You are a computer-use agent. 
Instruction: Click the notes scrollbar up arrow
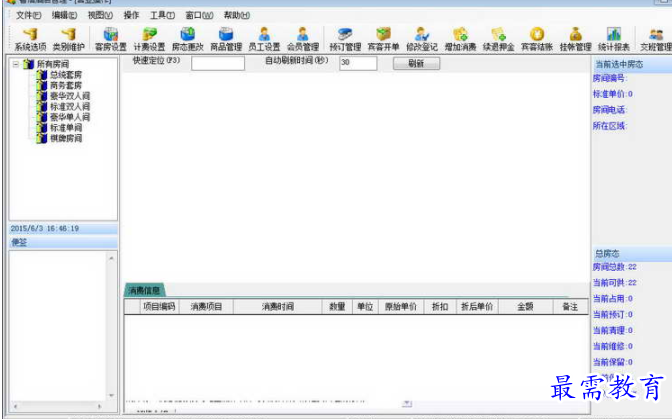click(111, 258)
